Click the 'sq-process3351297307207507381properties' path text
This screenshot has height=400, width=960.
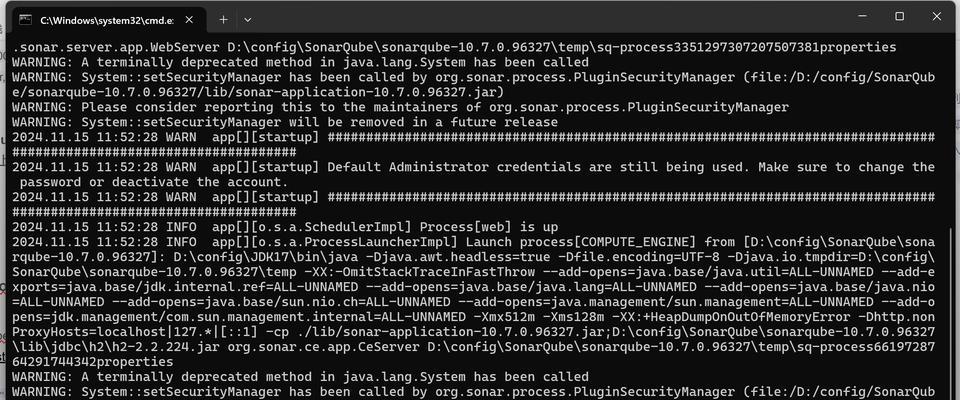(x=748, y=47)
